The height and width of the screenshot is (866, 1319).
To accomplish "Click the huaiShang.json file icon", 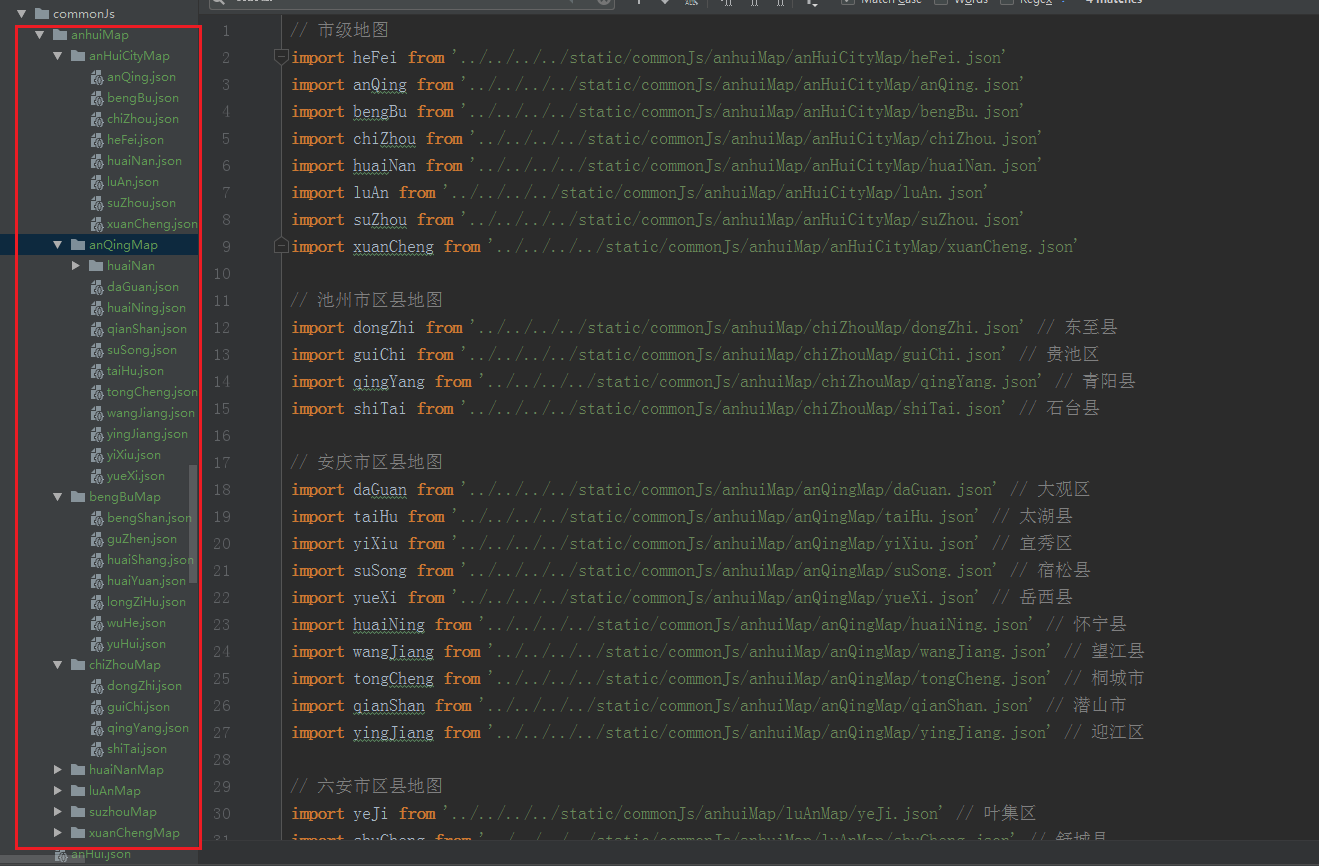I will click(x=97, y=560).
